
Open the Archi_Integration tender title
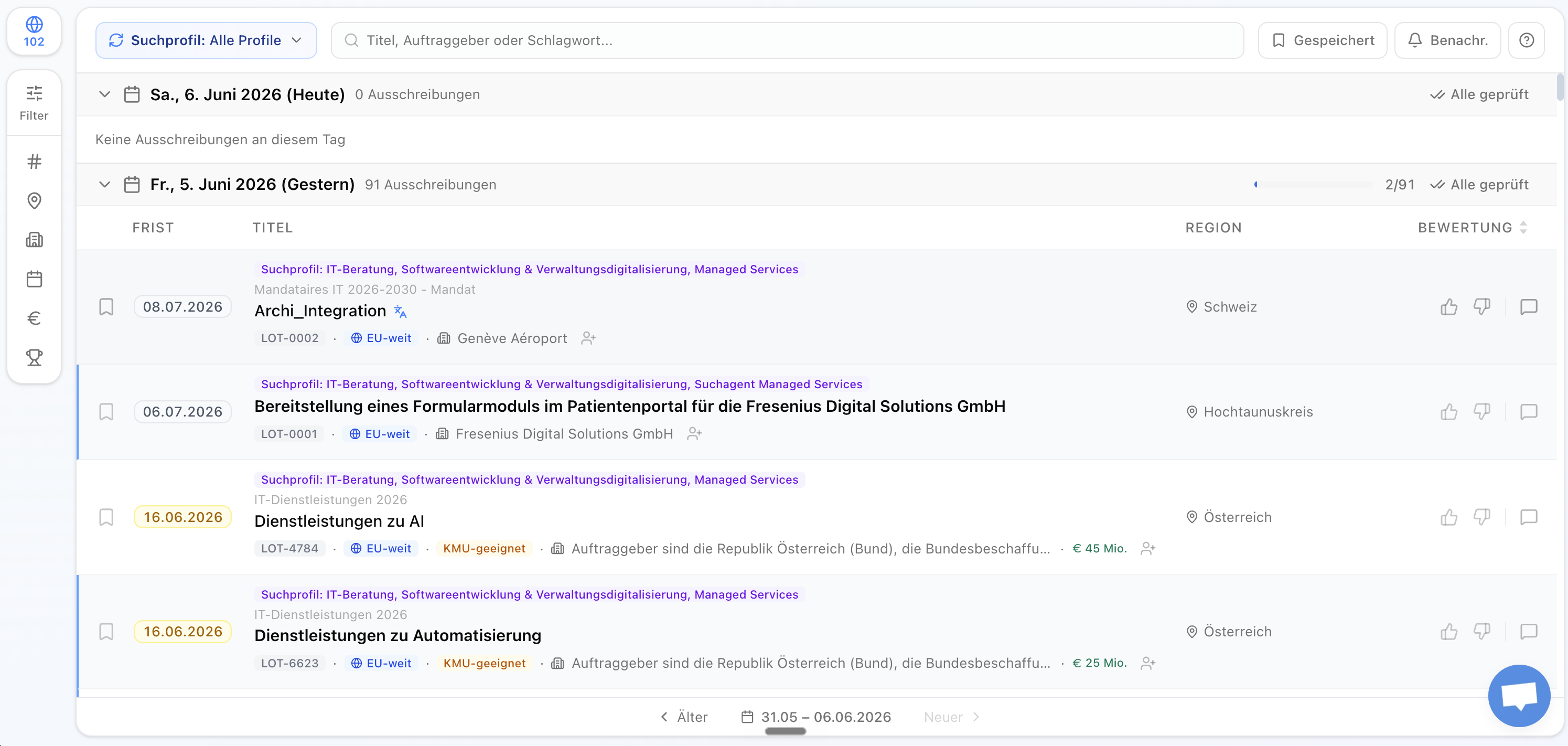(320, 311)
